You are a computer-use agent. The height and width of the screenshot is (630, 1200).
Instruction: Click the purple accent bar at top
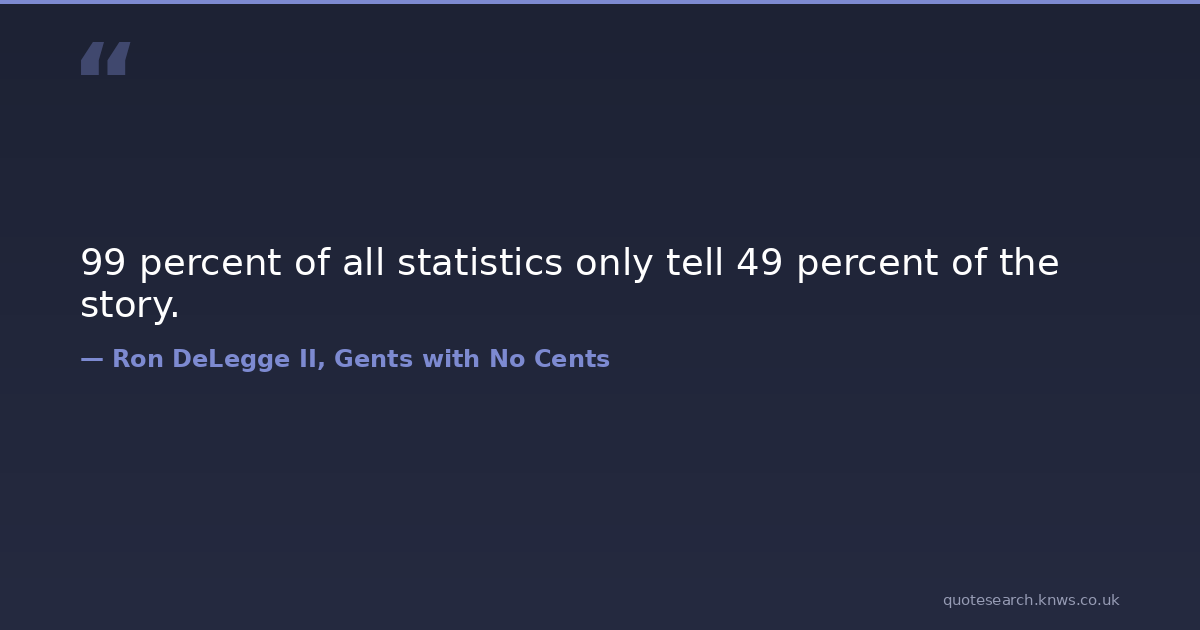pos(600,2)
